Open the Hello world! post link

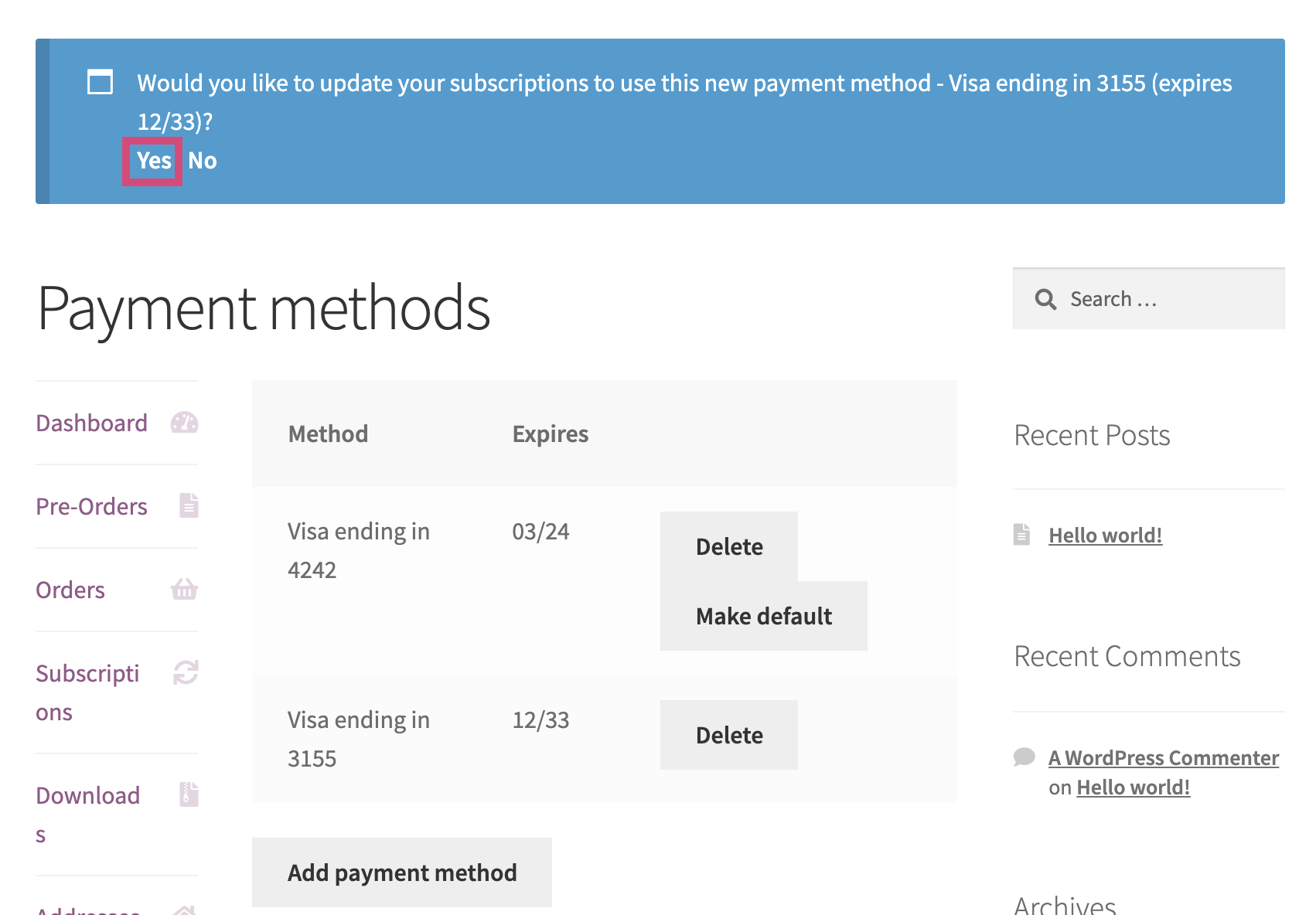click(x=1105, y=534)
